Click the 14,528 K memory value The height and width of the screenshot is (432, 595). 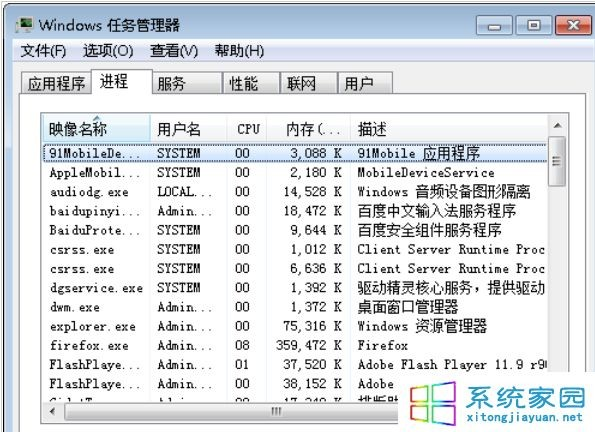(312, 192)
